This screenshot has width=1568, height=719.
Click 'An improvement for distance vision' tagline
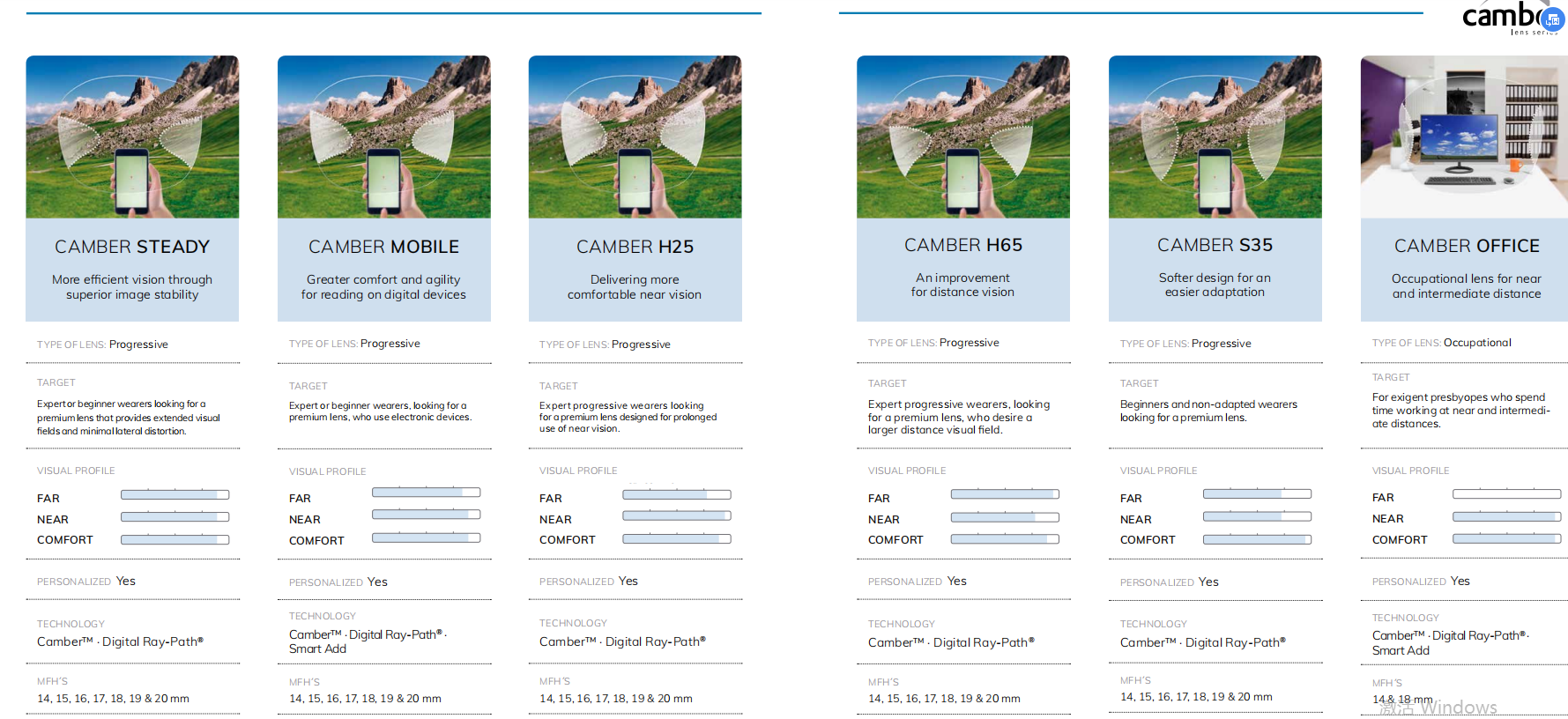point(962,285)
